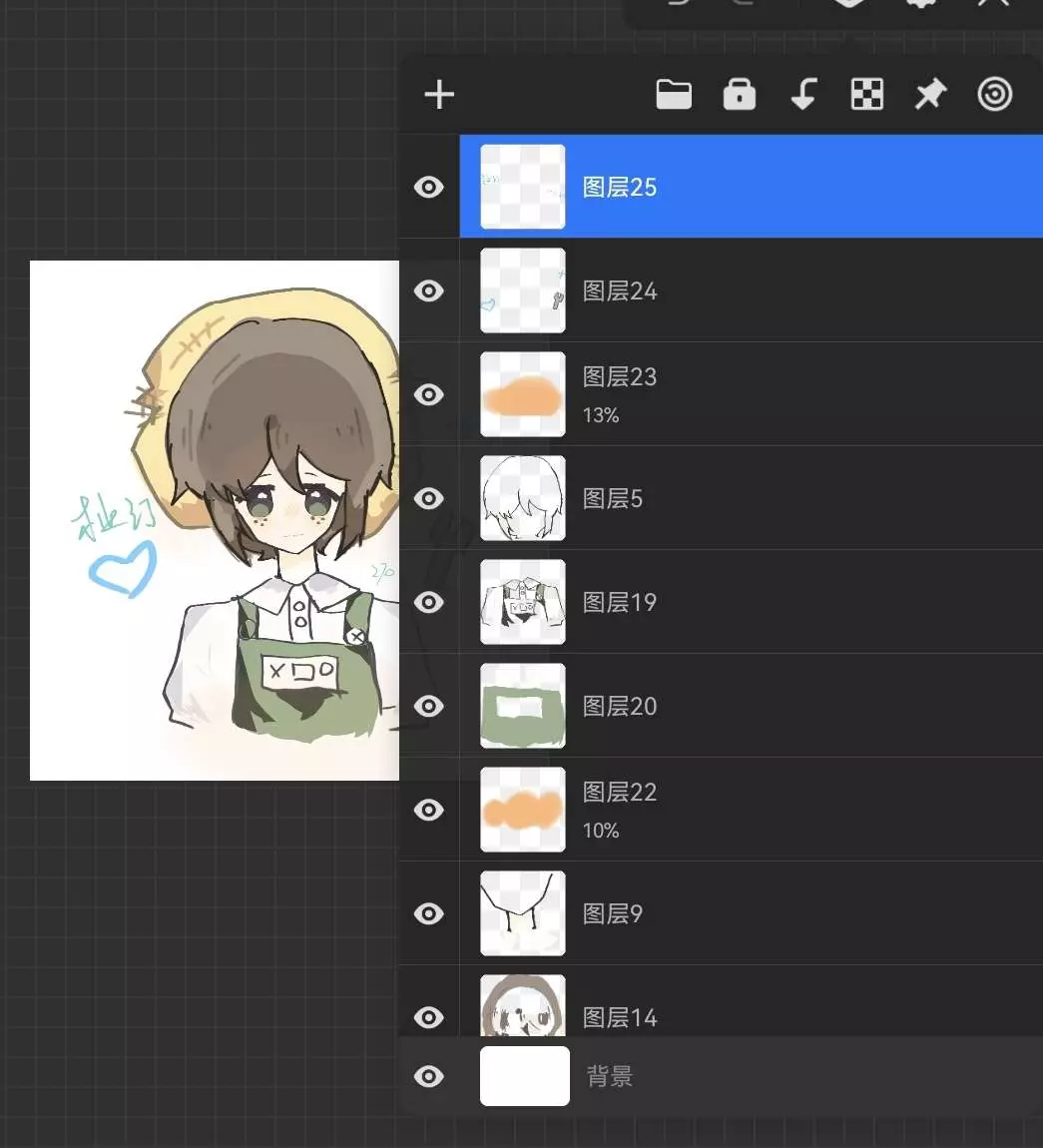Select layer 图层5

(749, 498)
